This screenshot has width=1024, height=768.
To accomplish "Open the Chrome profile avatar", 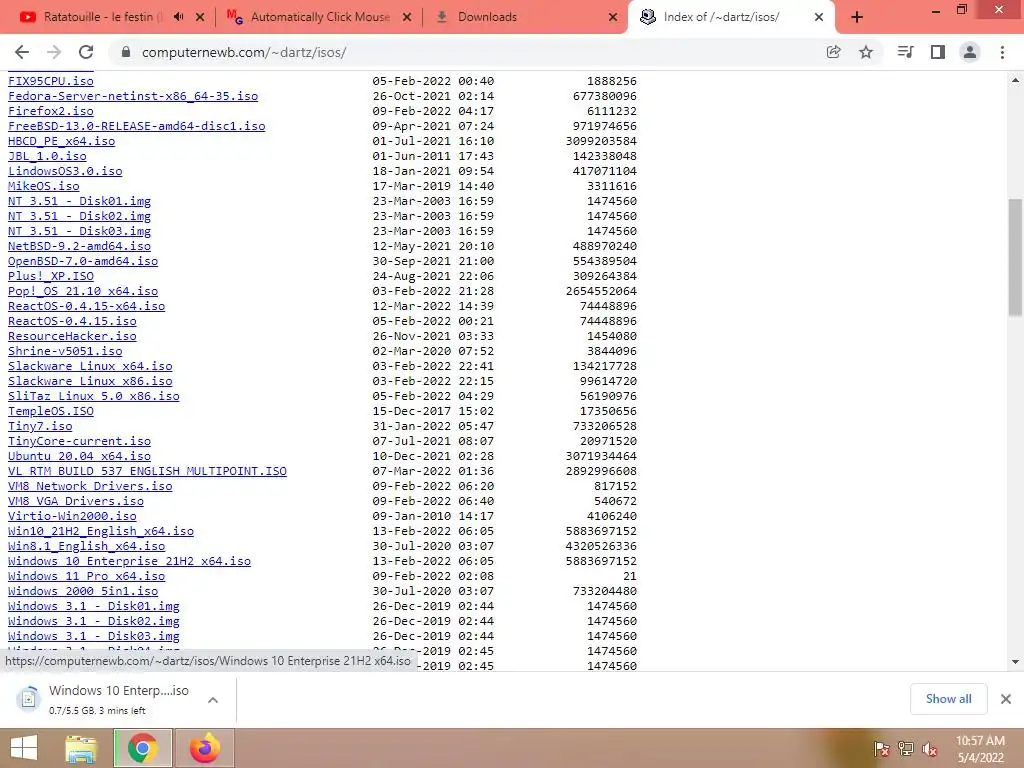I will (970, 52).
